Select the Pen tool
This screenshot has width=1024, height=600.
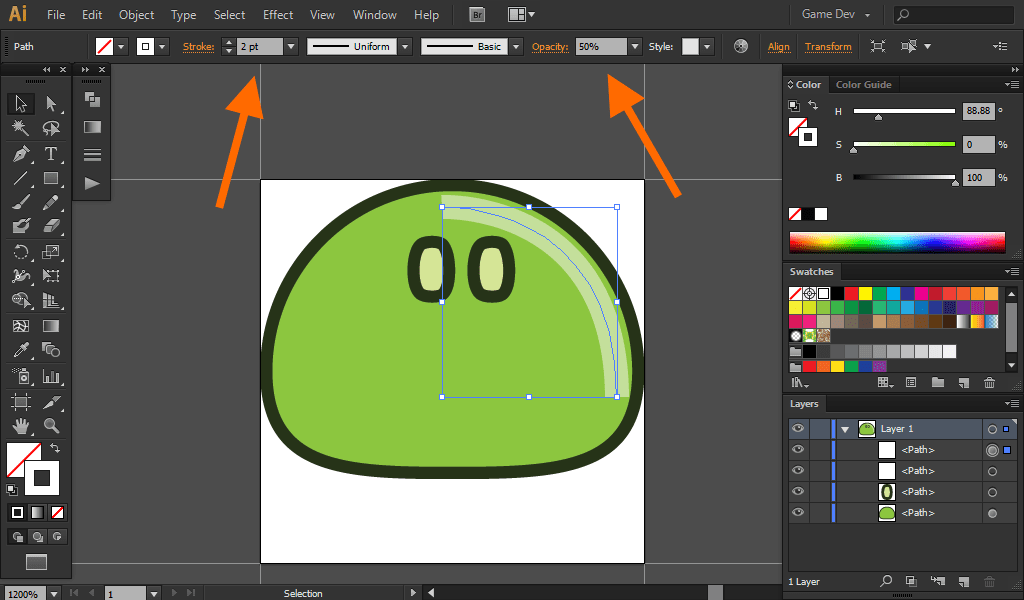coord(20,154)
